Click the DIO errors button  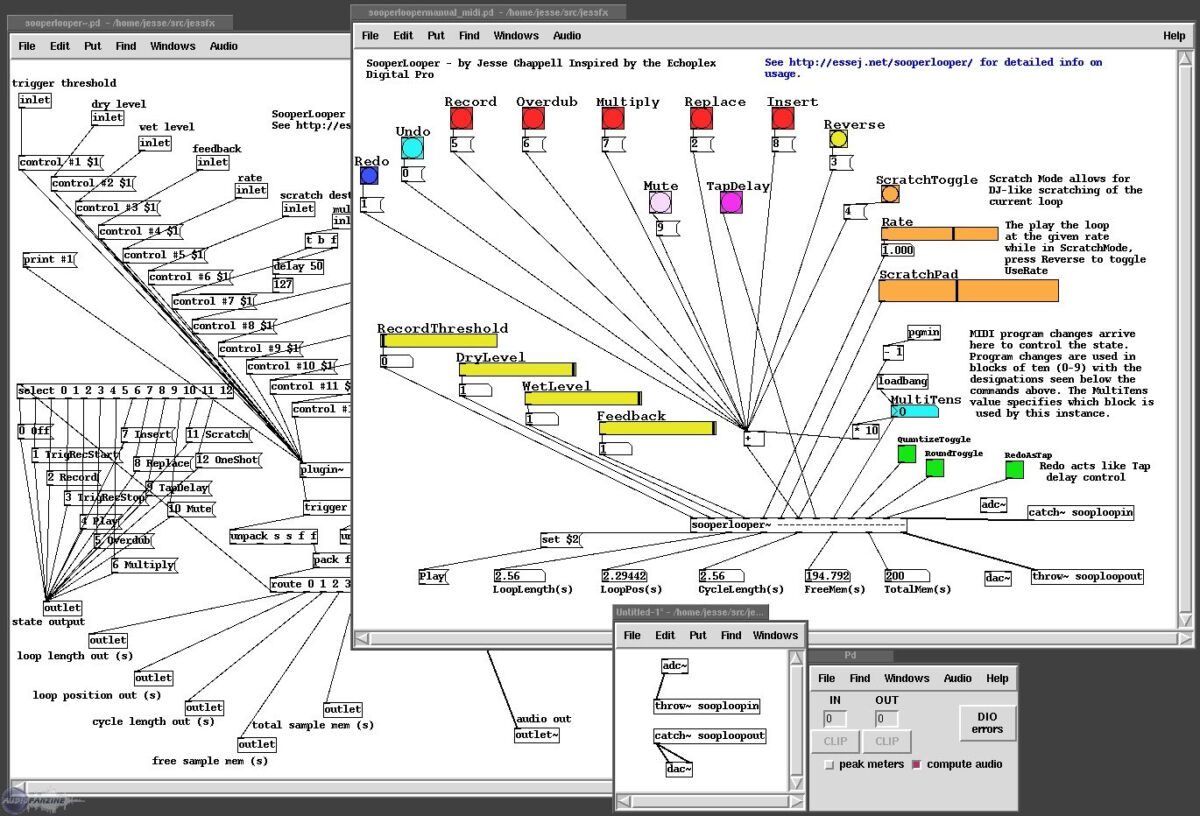(x=987, y=722)
